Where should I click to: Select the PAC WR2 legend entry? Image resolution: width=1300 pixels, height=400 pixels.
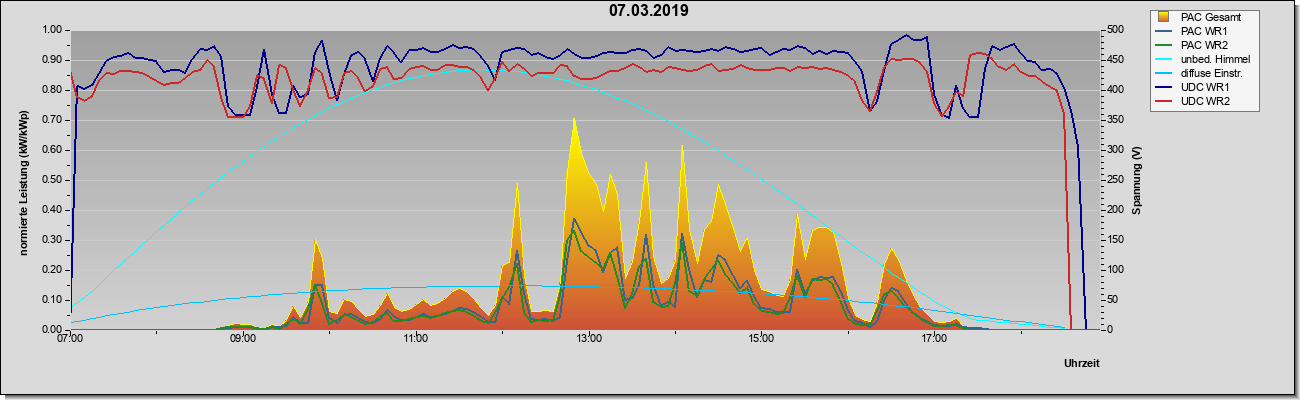[1205, 45]
